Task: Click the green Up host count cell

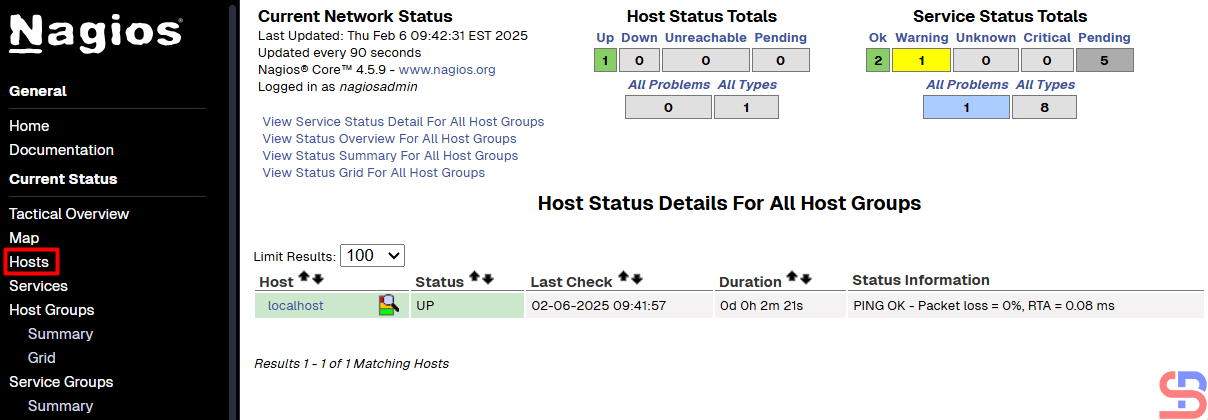Action: tap(605, 61)
